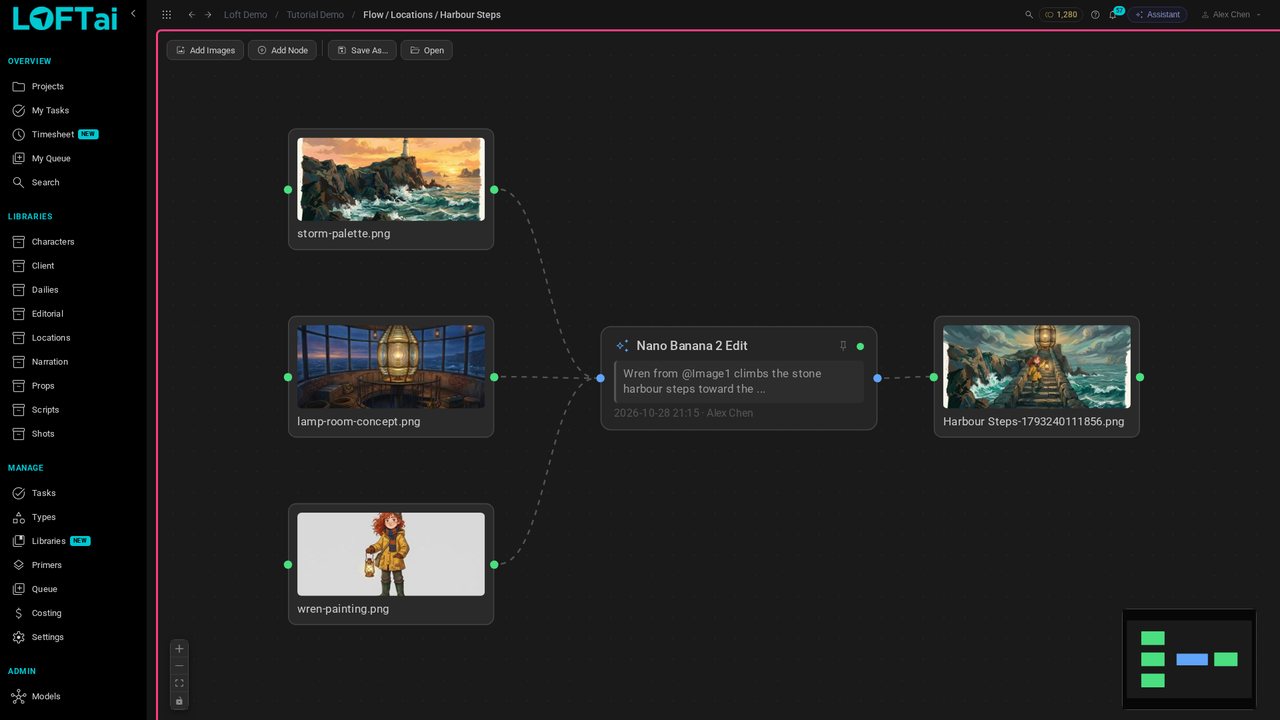
Task: Open the app grid launcher icon
Action: (x=166, y=15)
